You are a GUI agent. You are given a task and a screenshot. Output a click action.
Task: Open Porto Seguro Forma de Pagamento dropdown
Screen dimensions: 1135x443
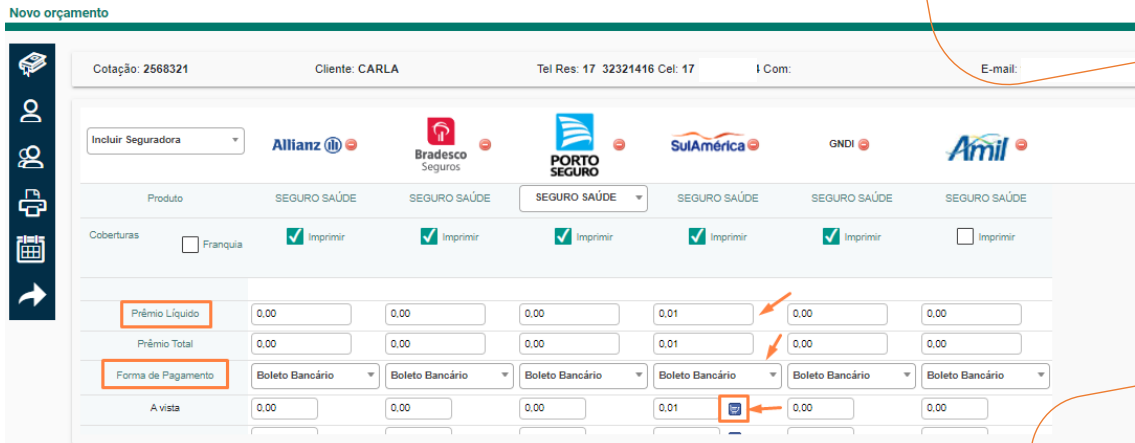click(584, 375)
